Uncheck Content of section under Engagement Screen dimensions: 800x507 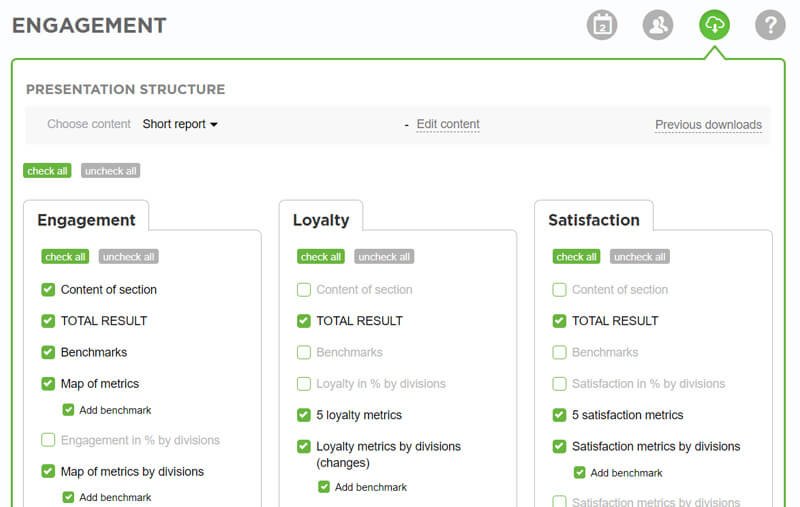48,290
